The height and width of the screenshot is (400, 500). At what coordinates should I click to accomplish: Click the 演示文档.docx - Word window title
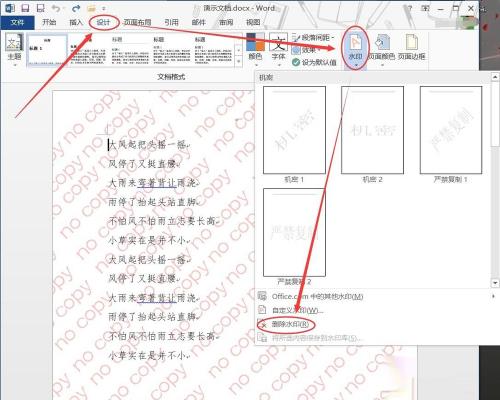coord(239,8)
